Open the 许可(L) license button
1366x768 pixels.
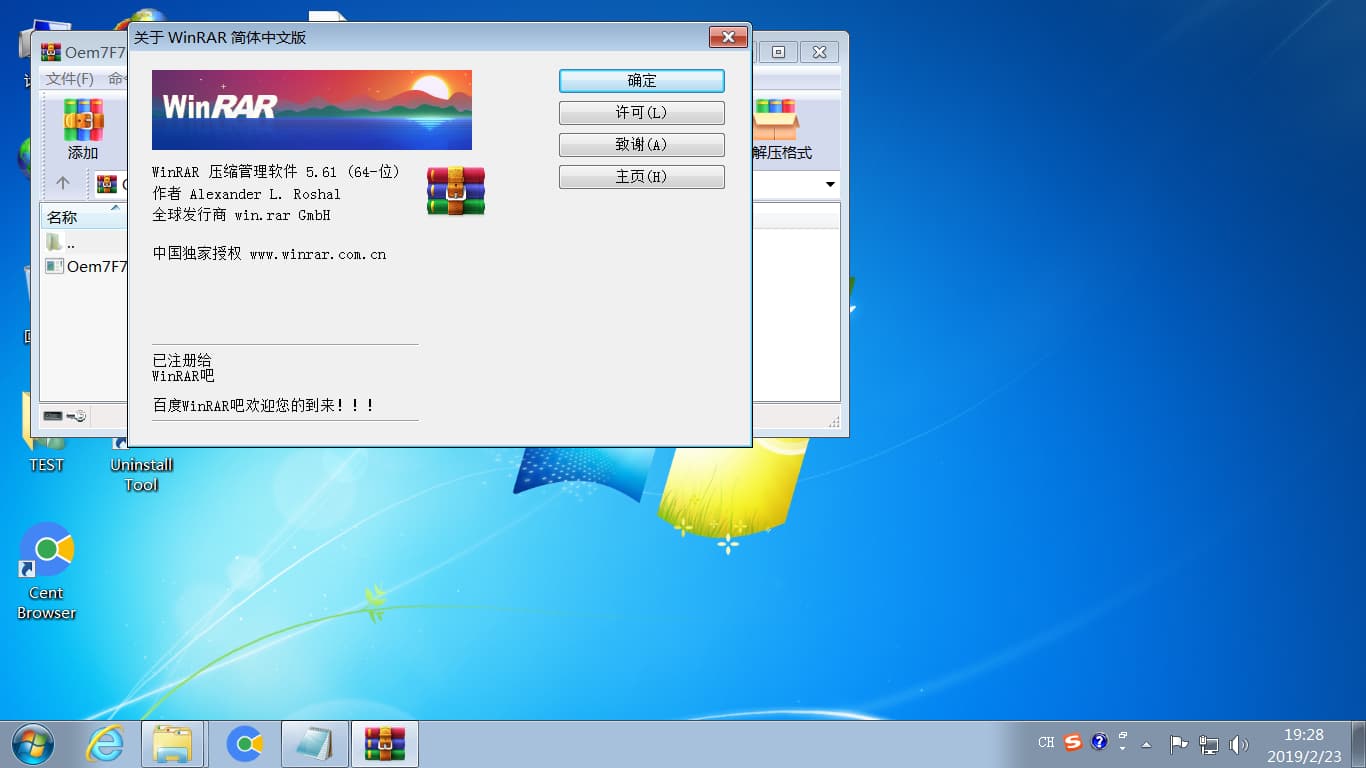tap(641, 113)
